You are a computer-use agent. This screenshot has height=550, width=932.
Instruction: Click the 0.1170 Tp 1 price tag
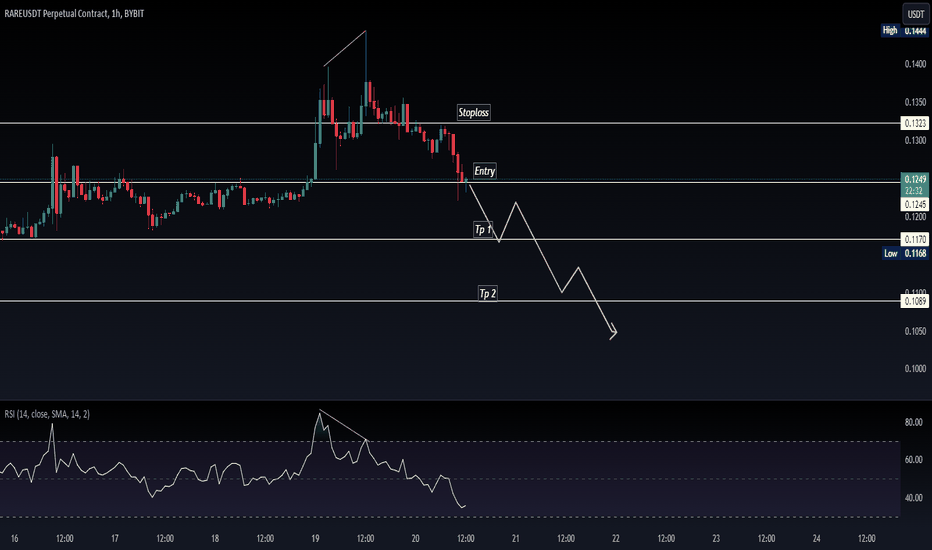click(x=915, y=240)
